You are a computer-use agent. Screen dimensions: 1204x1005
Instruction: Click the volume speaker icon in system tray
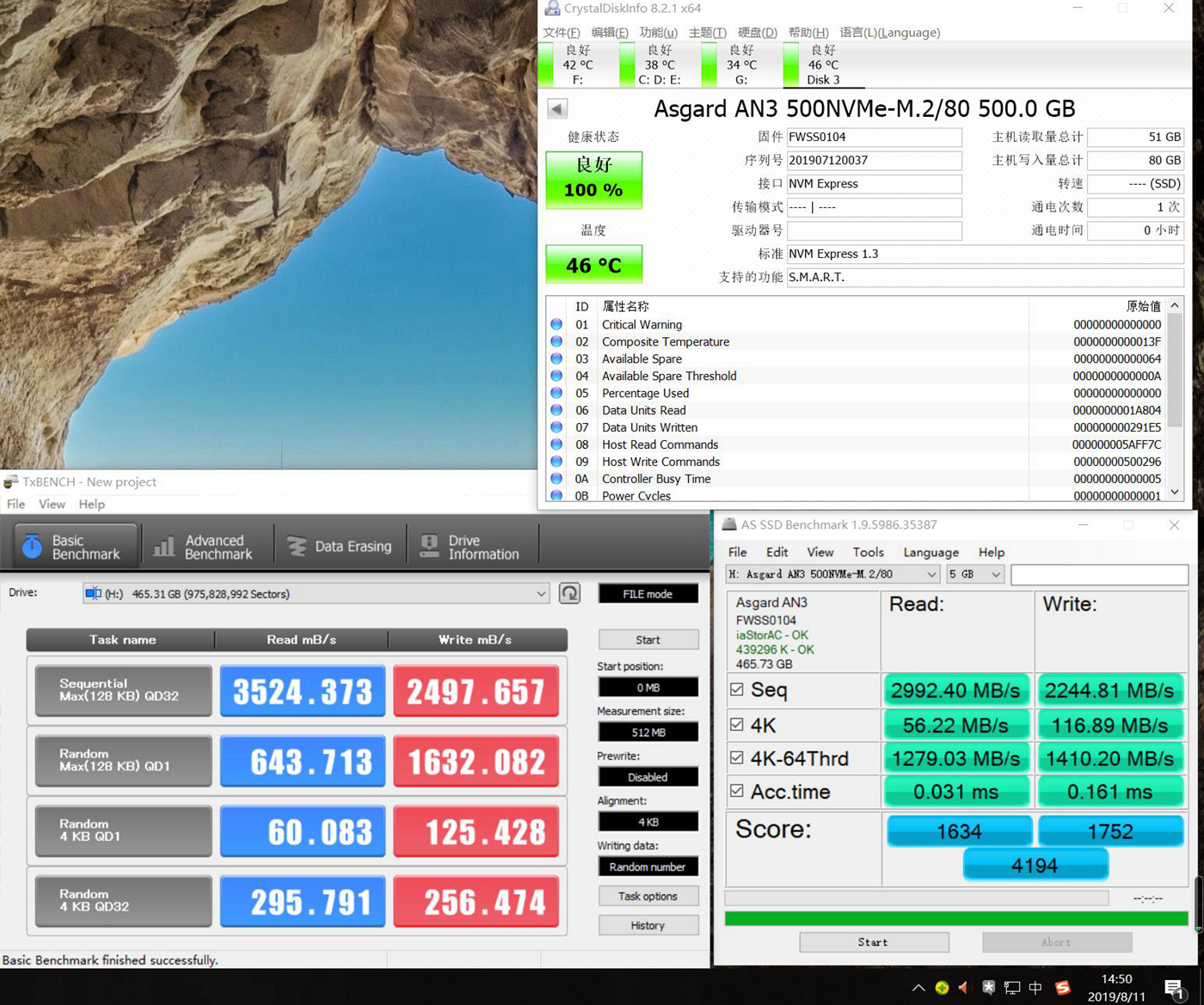pos(964,988)
